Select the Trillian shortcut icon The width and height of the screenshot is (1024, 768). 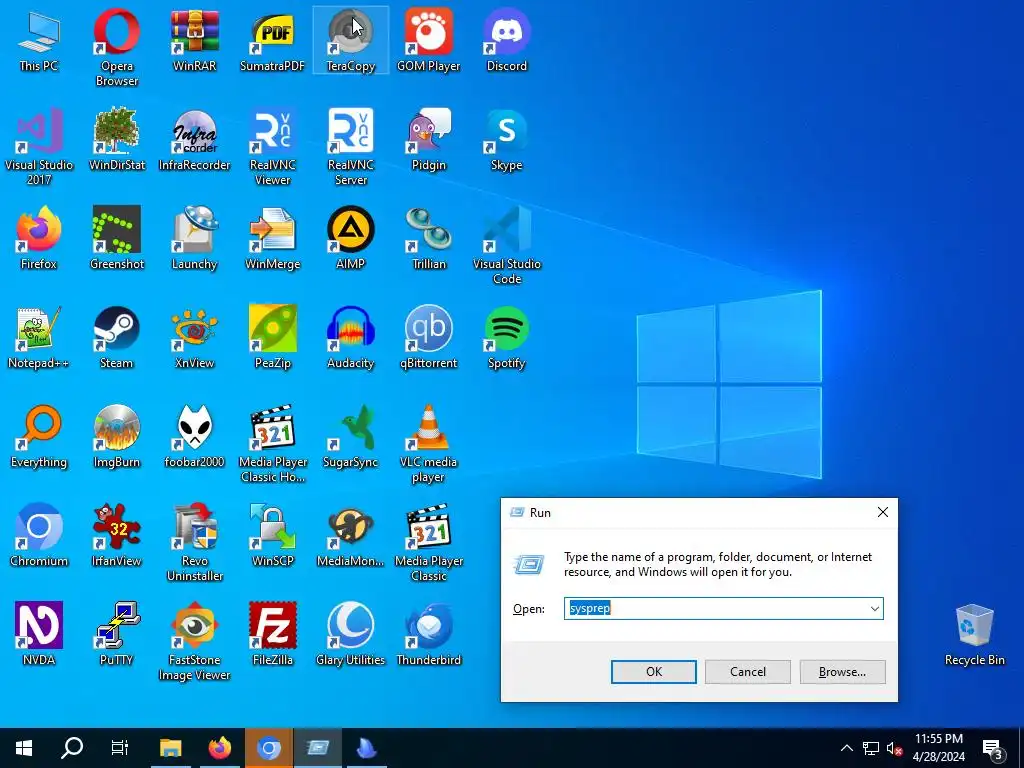pyautogui.click(x=428, y=239)
